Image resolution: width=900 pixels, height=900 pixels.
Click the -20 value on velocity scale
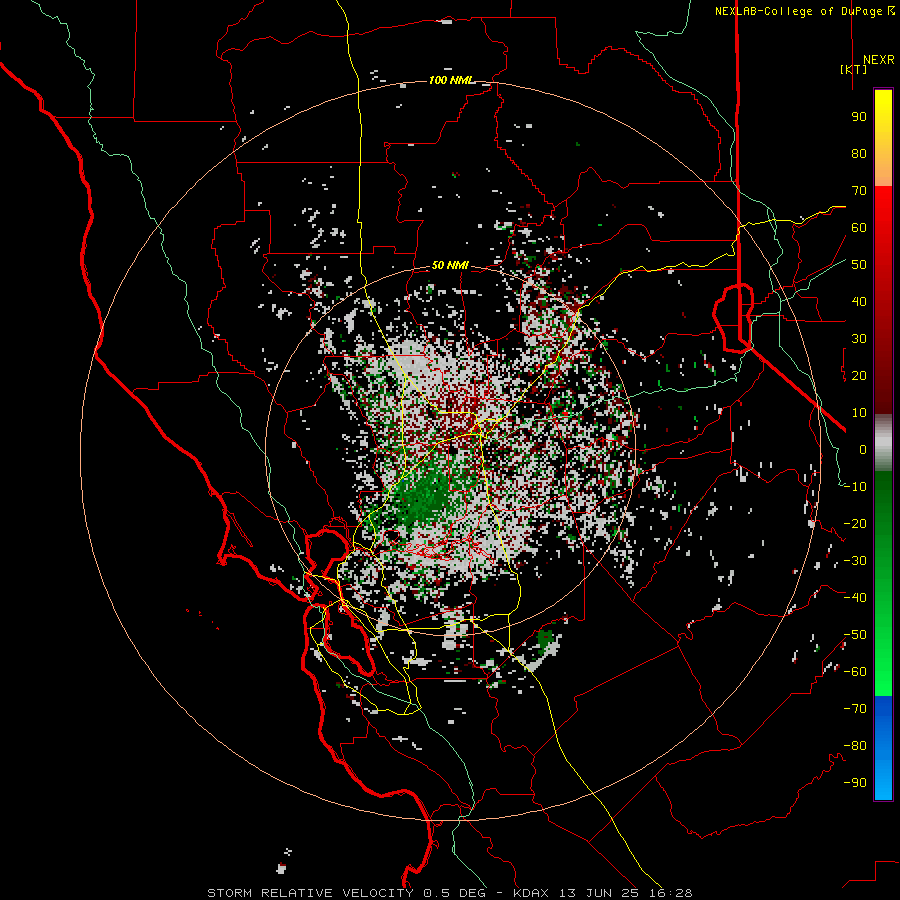point(855,524)
